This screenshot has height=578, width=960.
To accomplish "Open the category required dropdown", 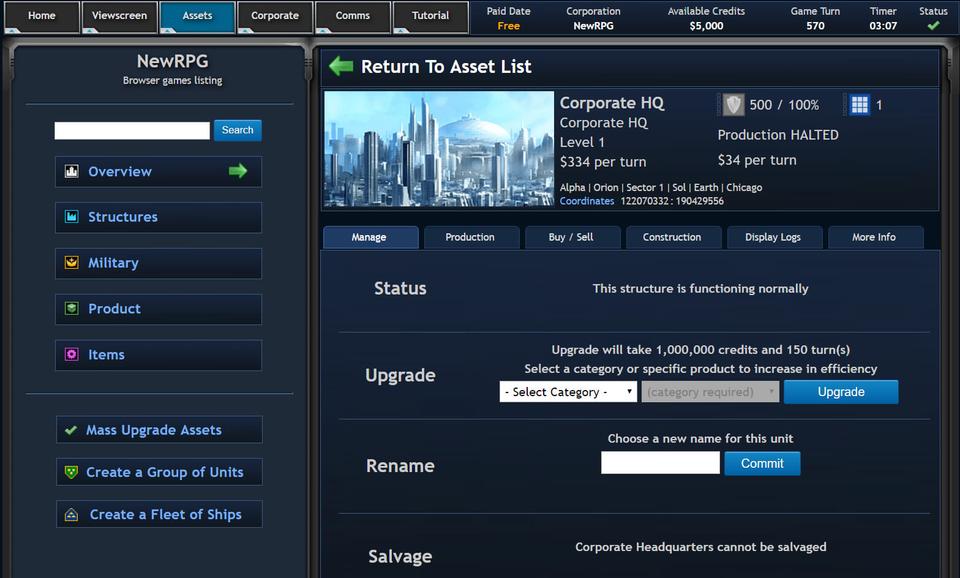I will pos(710,392).
